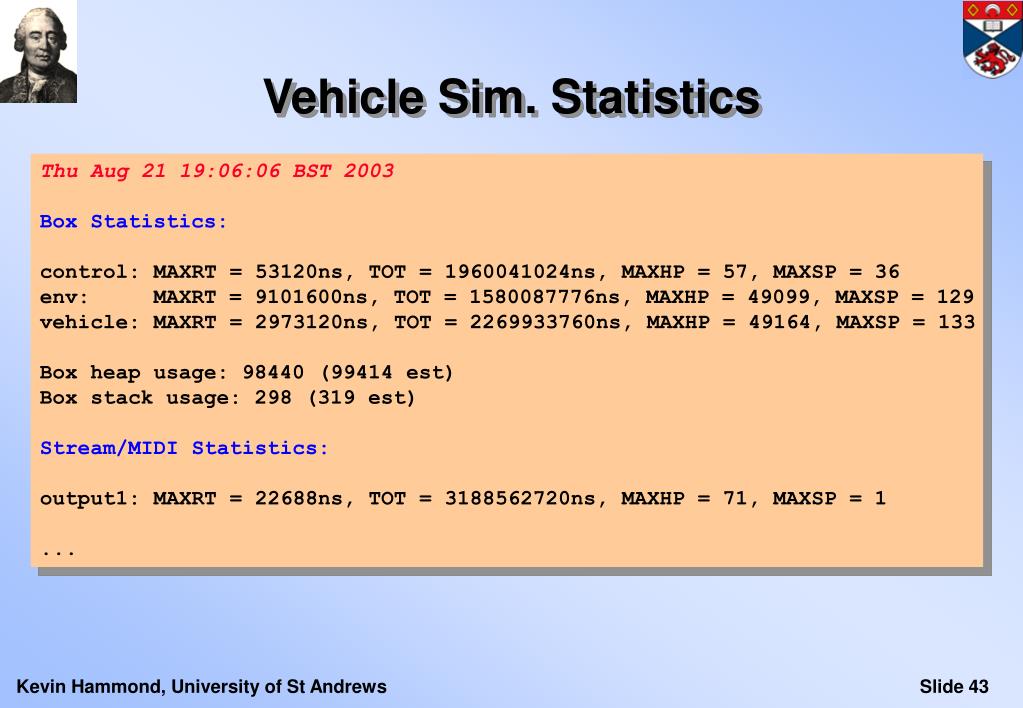The height and width of the screenshot is (708, 1023).
Task: Select the value 'MAXRT = 53120ns'
Action: [x=247, y=272]
